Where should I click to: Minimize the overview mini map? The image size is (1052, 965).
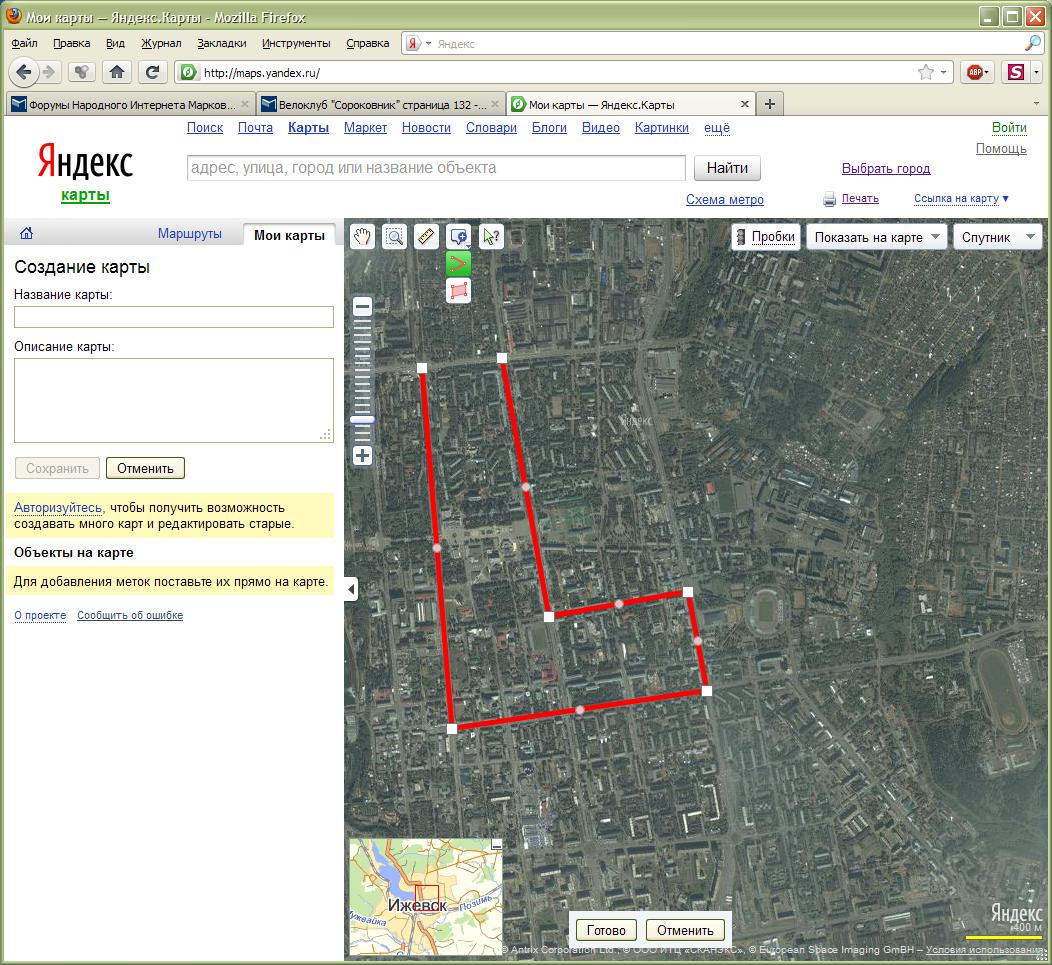[x=496, y=845]
